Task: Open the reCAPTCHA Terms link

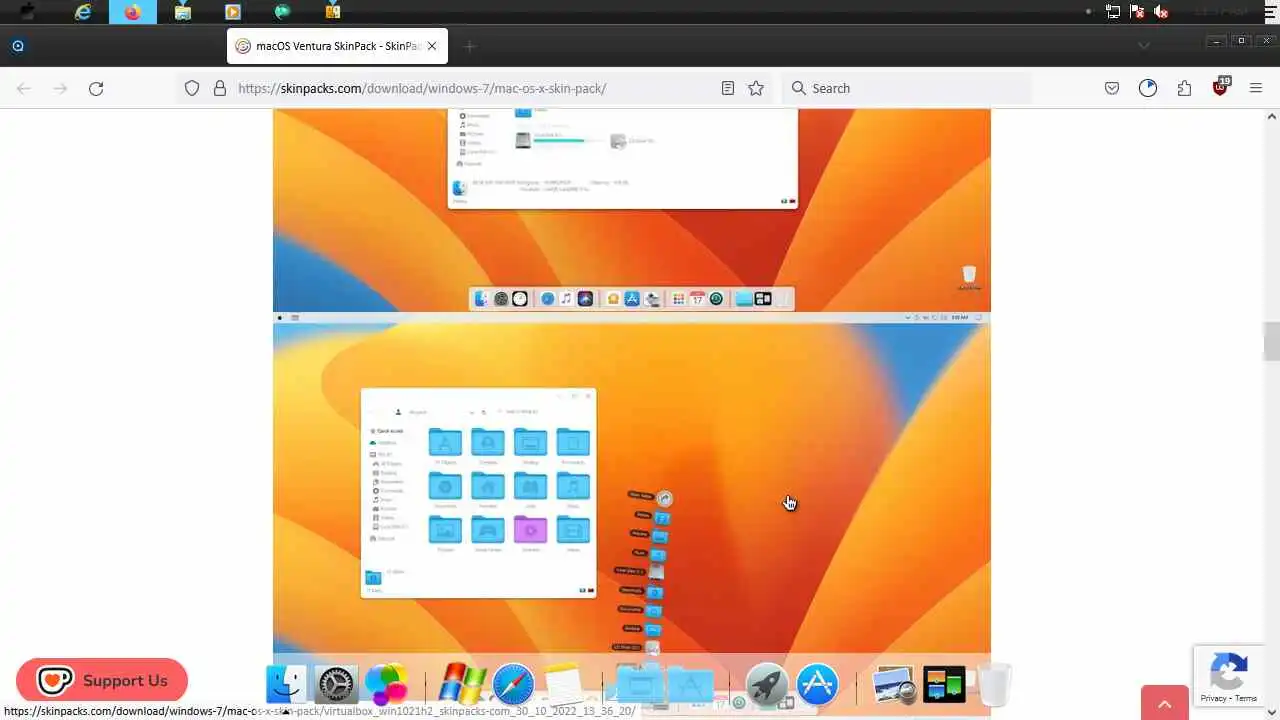Action: click(1246, 698)
